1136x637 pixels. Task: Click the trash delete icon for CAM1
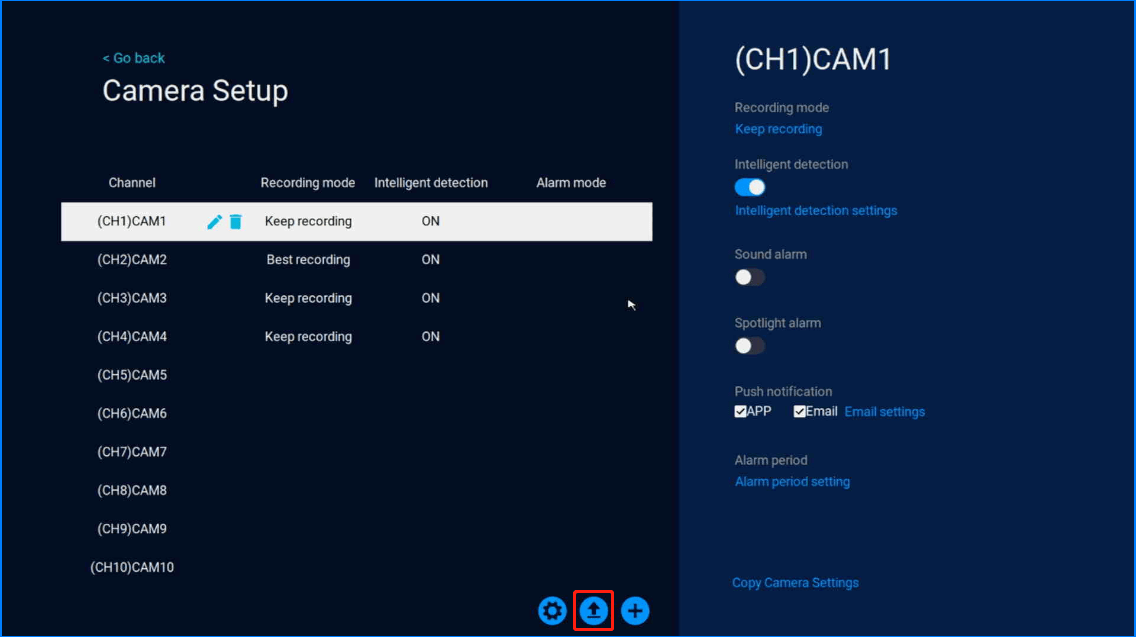pos(236,222)
